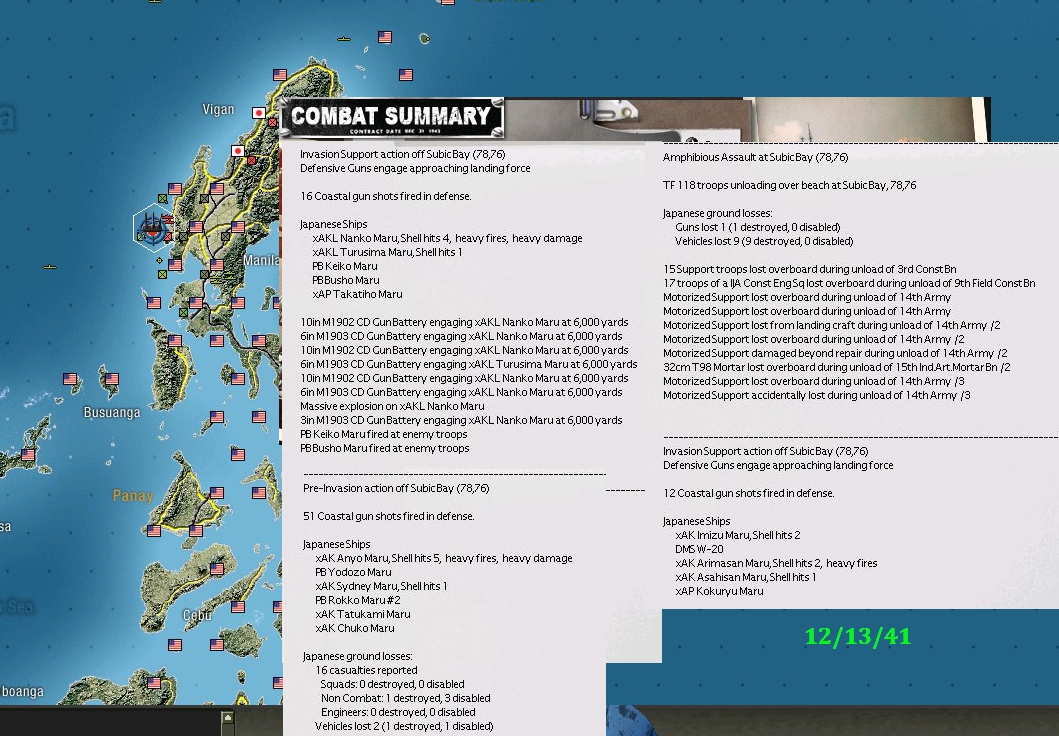Select the US flag next to the 'boanga' label

154,683
